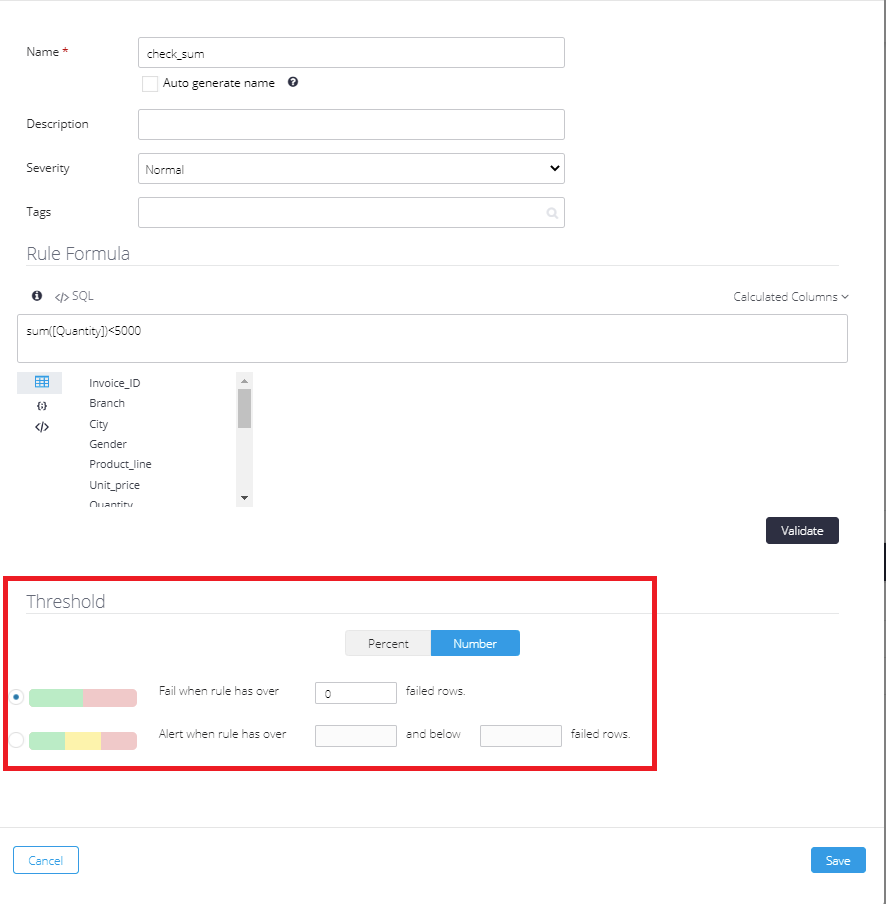Switch threshold mode to Number
Image resolution: width=886 pixels, height=904 pixels.
(x=475, y=643)
